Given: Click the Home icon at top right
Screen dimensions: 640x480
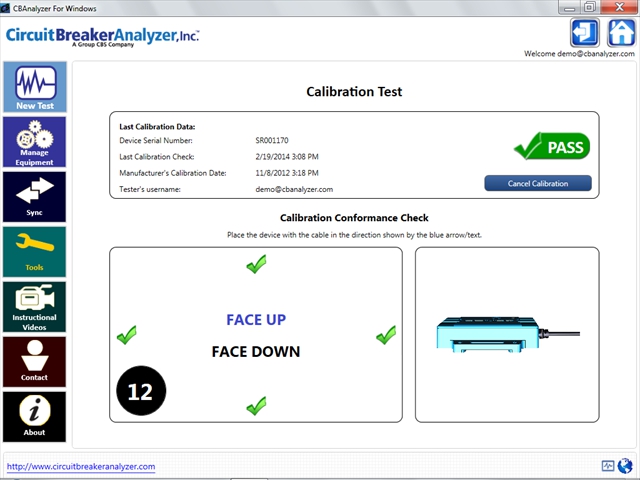Looking at the screenshot, I should (621, 33).
